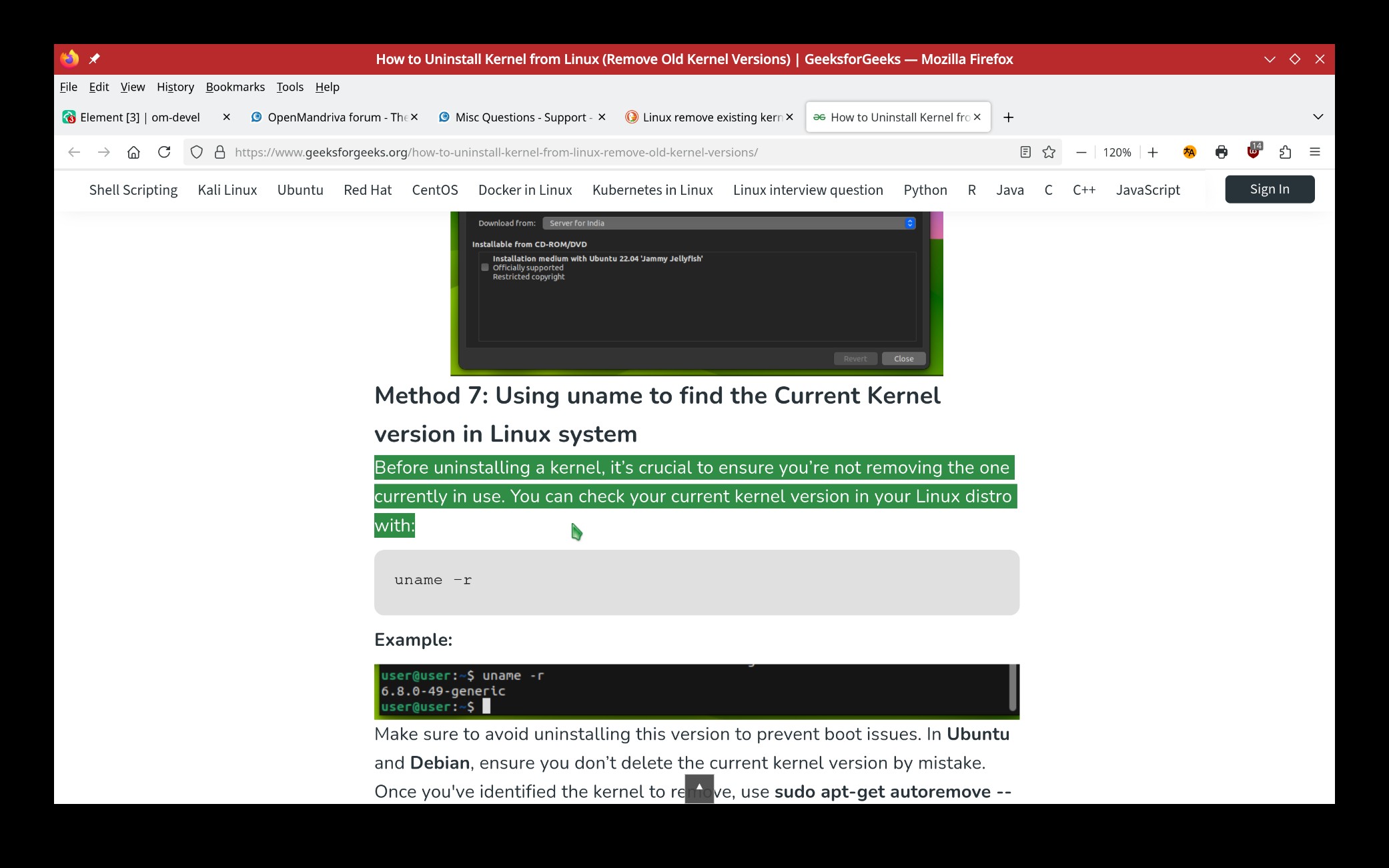Go to the Firefox home page icon
The height and width of the screenshot is (868, 1389).
[x=133, y=152]
